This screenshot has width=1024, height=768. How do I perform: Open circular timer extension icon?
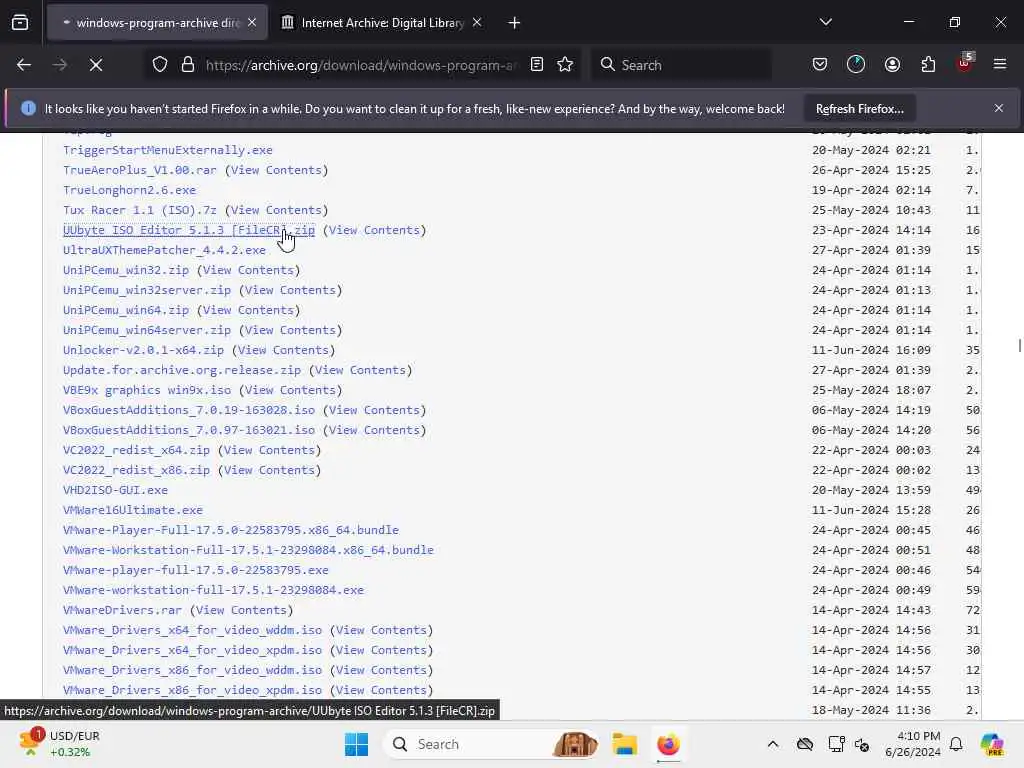(x=856, y=65)
